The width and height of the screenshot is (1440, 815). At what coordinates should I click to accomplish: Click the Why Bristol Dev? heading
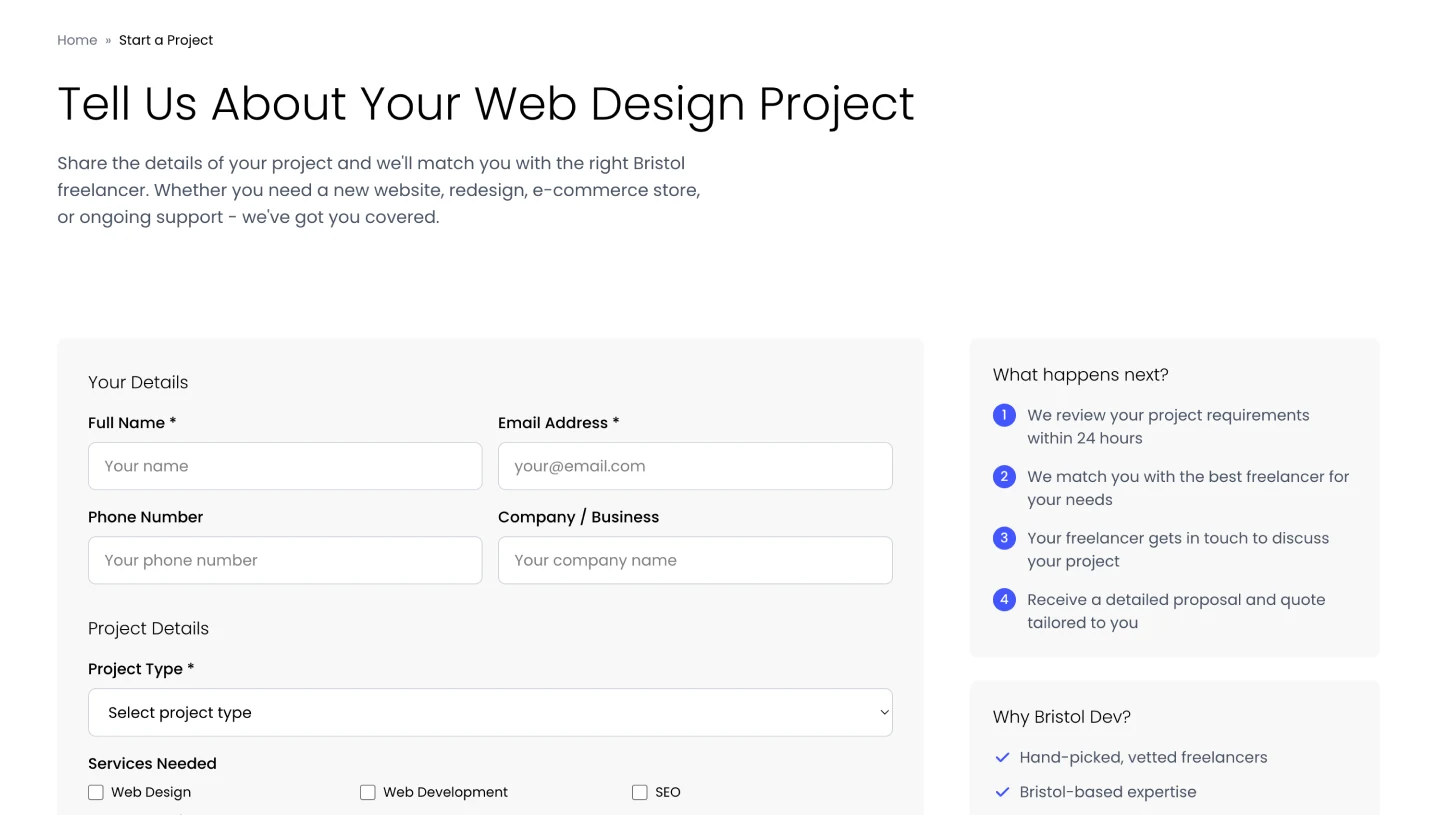[x=1061, y=717]
